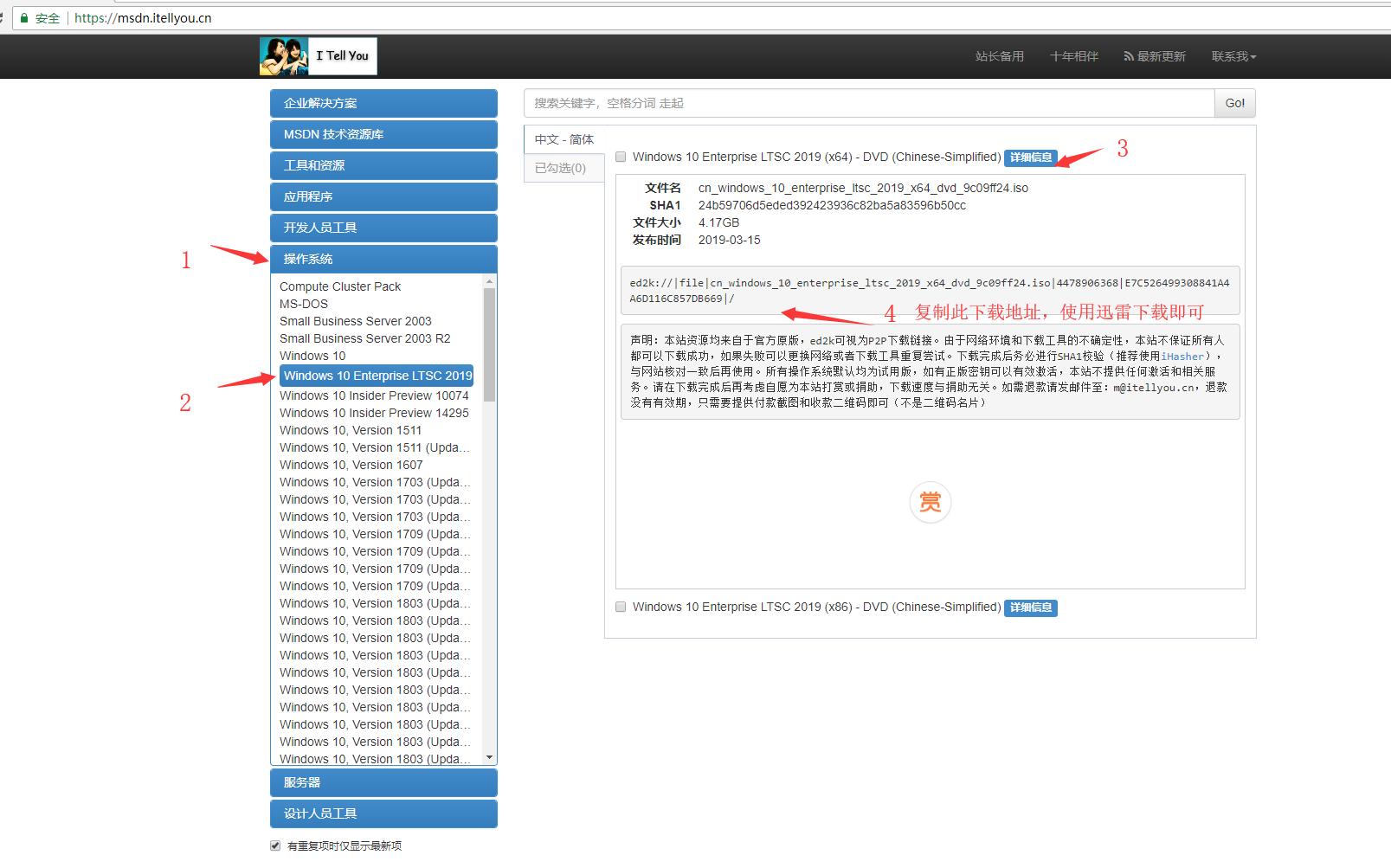Open the iHasher link in the disclaimer
This screenshot has width=1391, height=868.
[1182, 356]
